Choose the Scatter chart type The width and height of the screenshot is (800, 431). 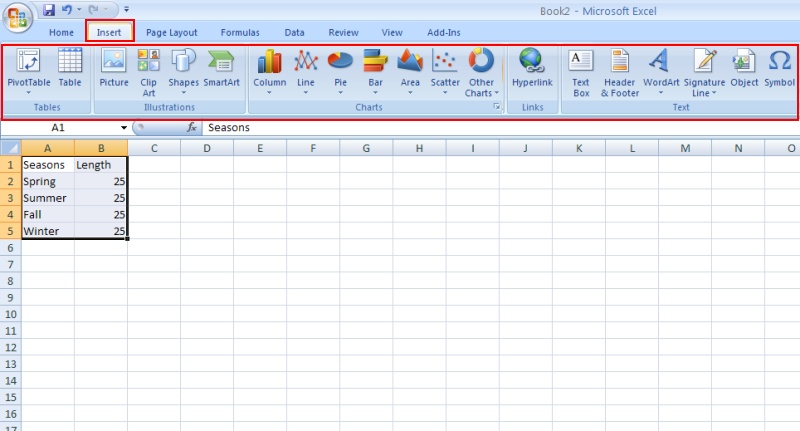click(445, 72)
